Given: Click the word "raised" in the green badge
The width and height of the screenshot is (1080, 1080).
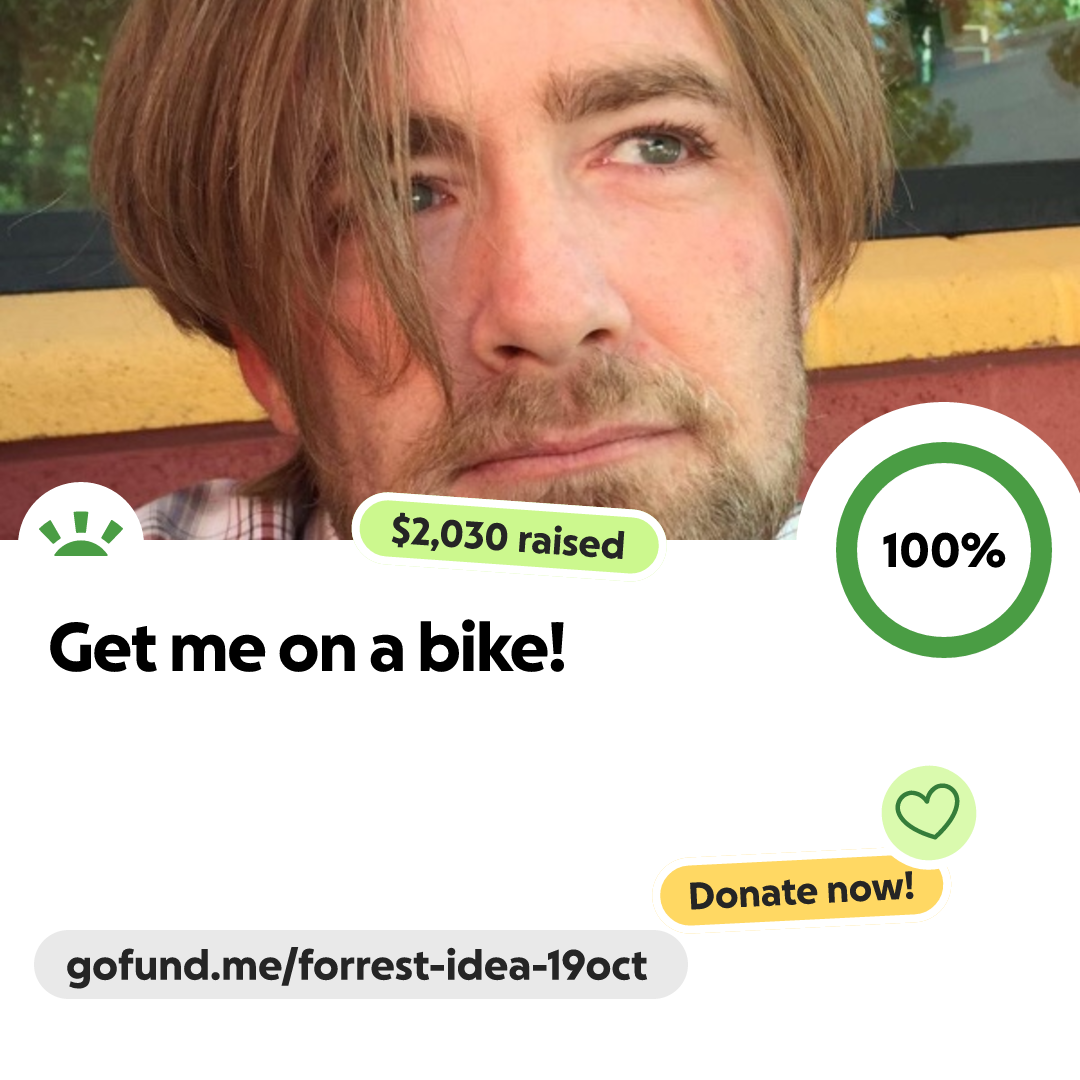Looking at the screenshot, I should (x=571, y=541).
